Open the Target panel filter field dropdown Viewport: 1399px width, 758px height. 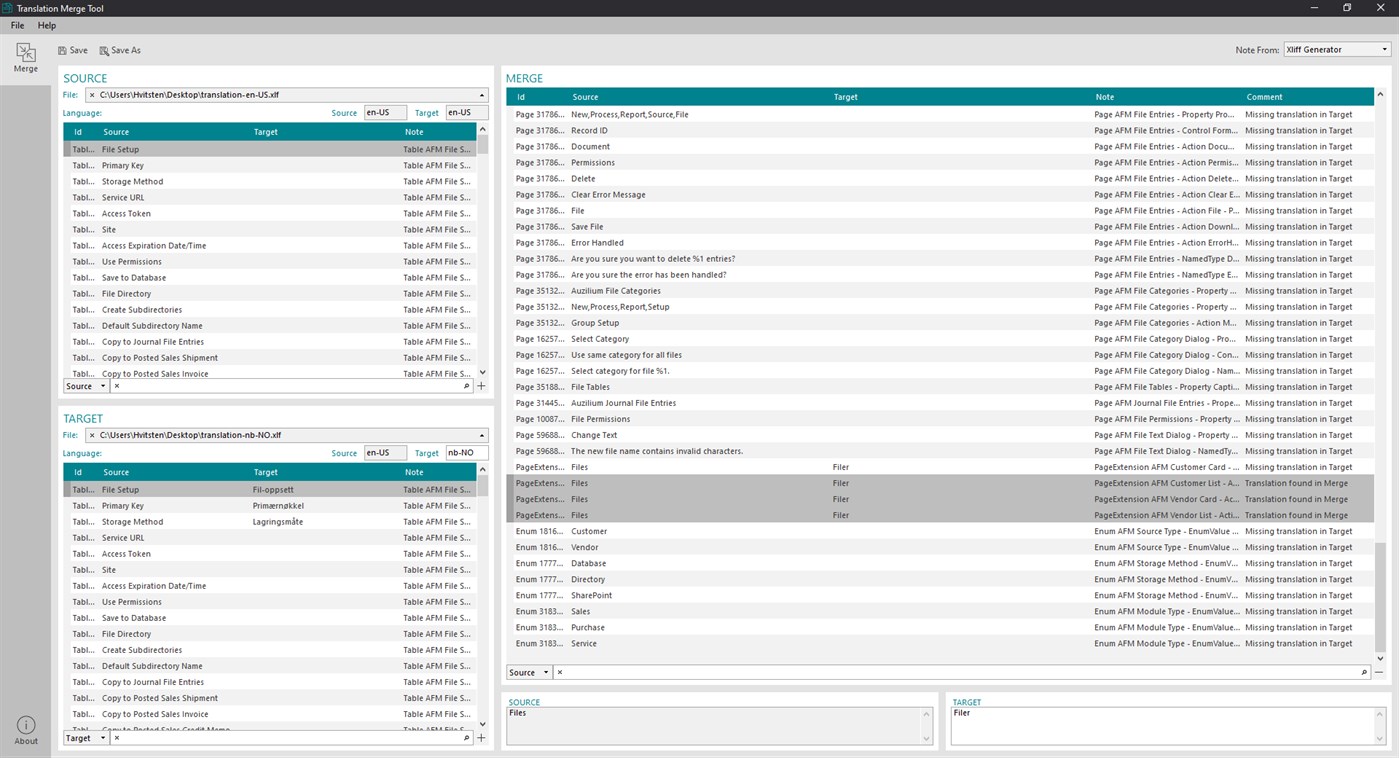86,738
